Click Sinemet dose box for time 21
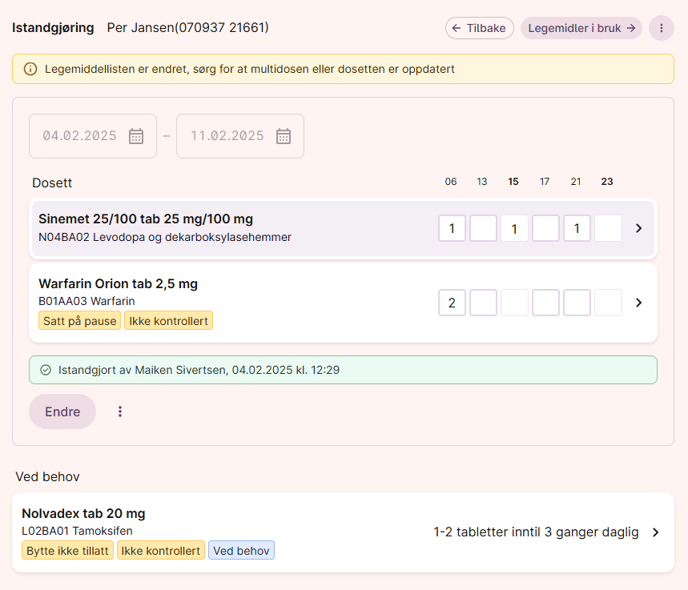 (577, 228)
